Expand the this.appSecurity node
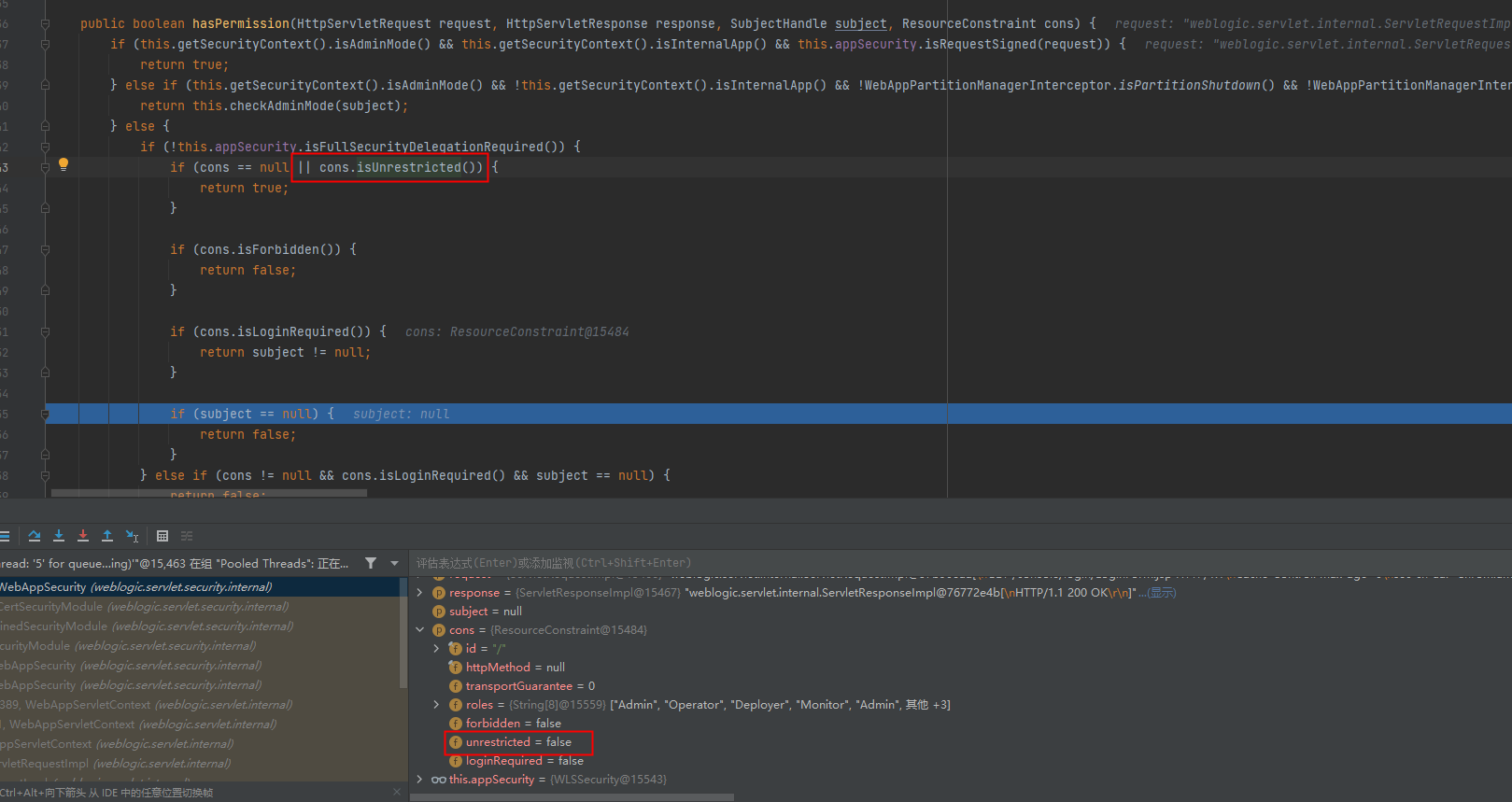 pos(419,780)
